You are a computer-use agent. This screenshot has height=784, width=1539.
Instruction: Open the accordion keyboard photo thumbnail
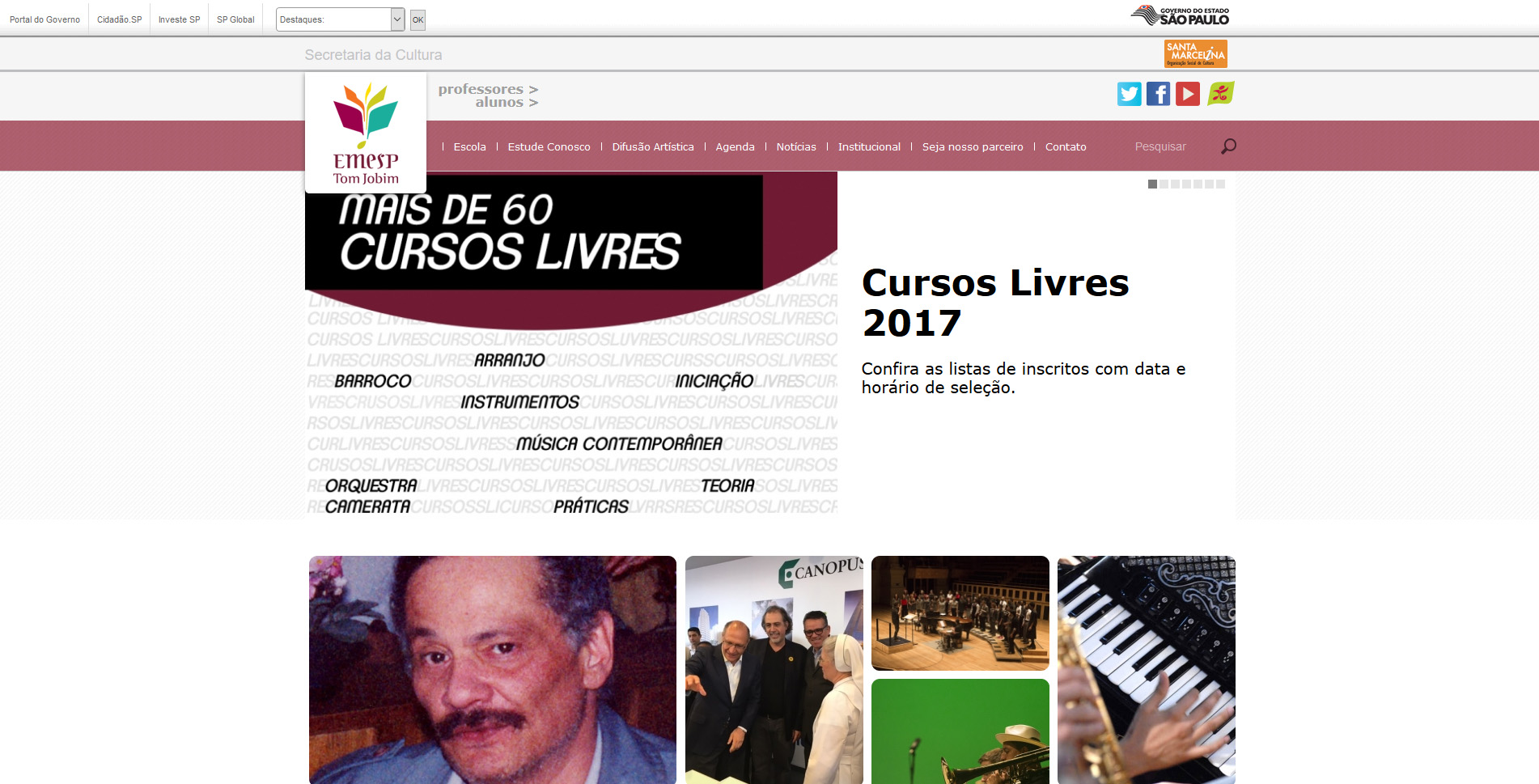tap(1146, 670)
